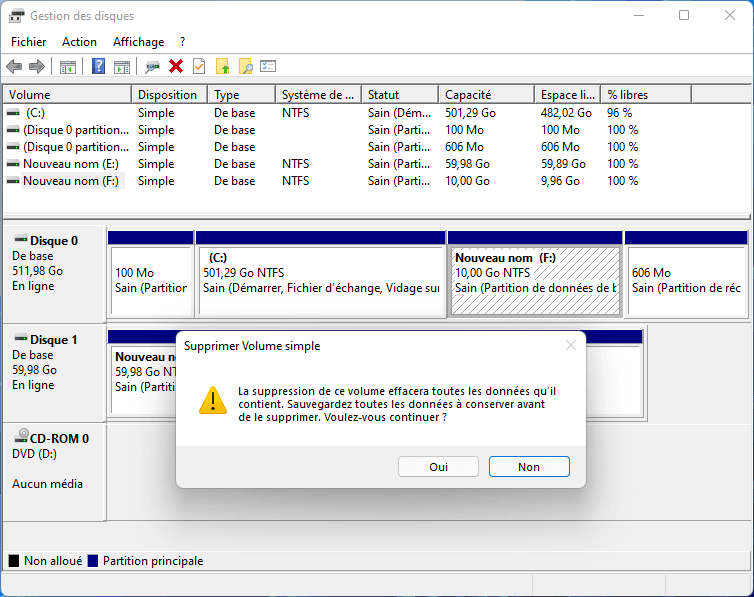
Task: Click the 96 % free cell
Action: (x=619, y=112)
